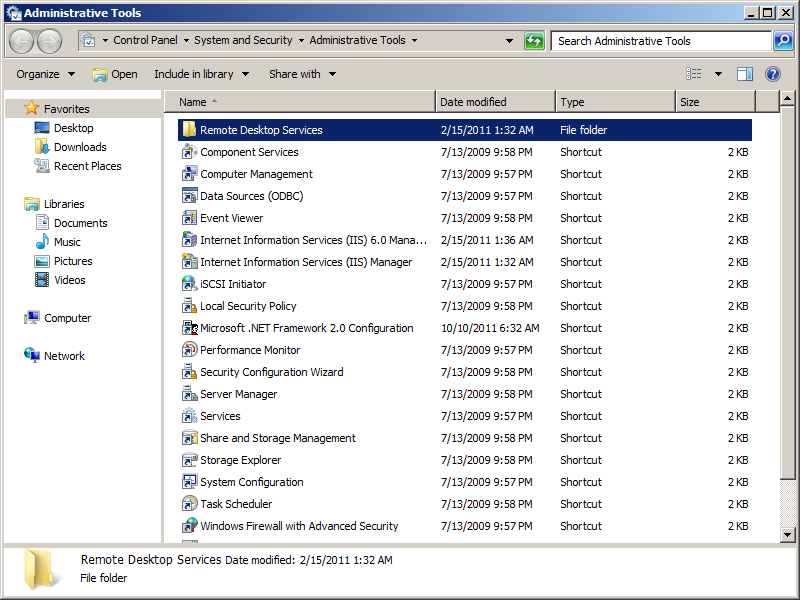This screenshot has width=800, height=600.
Task: Click the IIS 6.0 Manager icon
Action: [189, 239]
